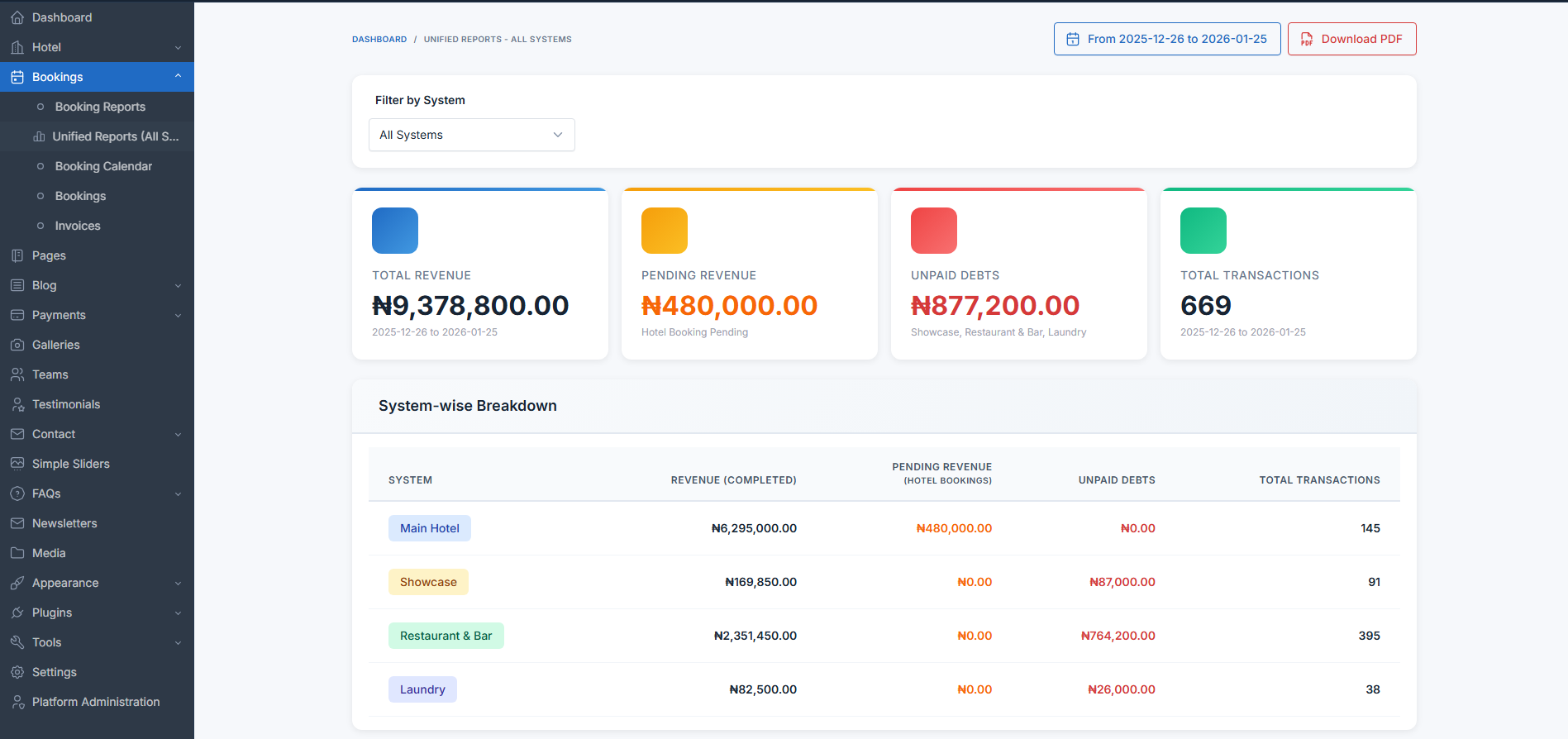Click the Media folder icon
This screenshot has height=739, width=1568.
17,553
